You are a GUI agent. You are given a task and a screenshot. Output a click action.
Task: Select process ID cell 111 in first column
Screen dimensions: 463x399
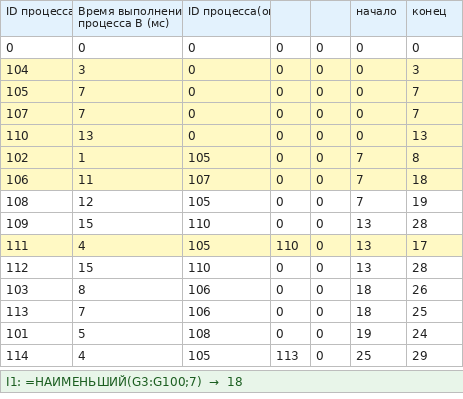[x=36, y=246]
